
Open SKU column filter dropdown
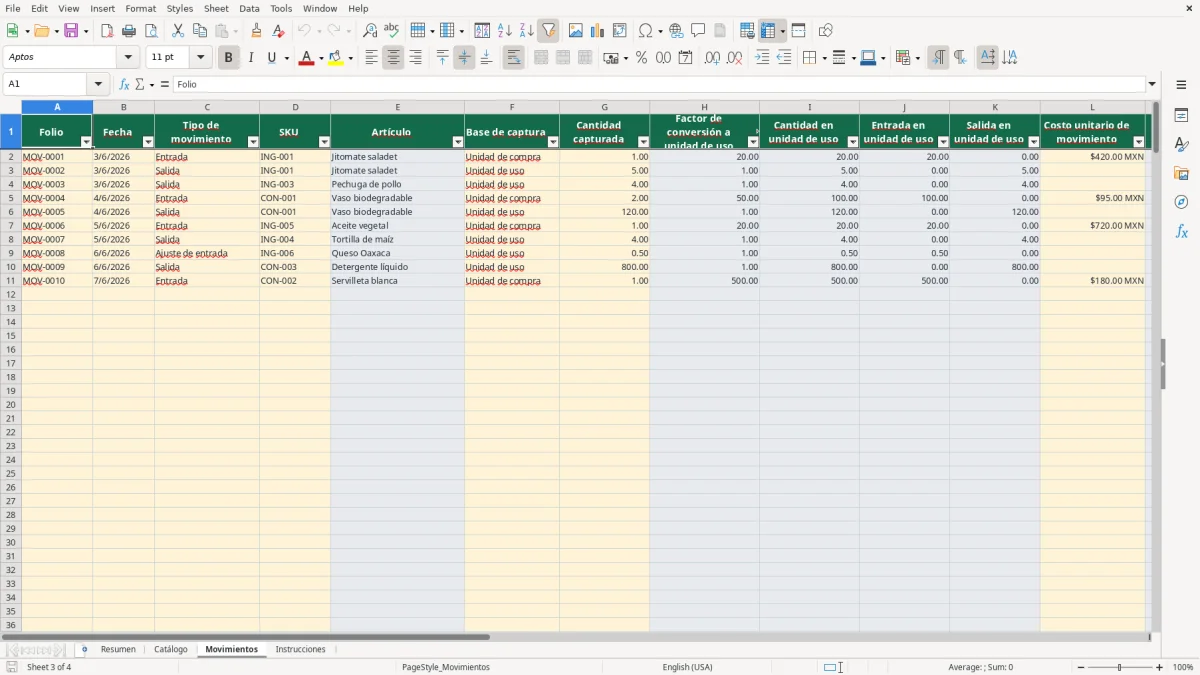(x=324, y=142)
